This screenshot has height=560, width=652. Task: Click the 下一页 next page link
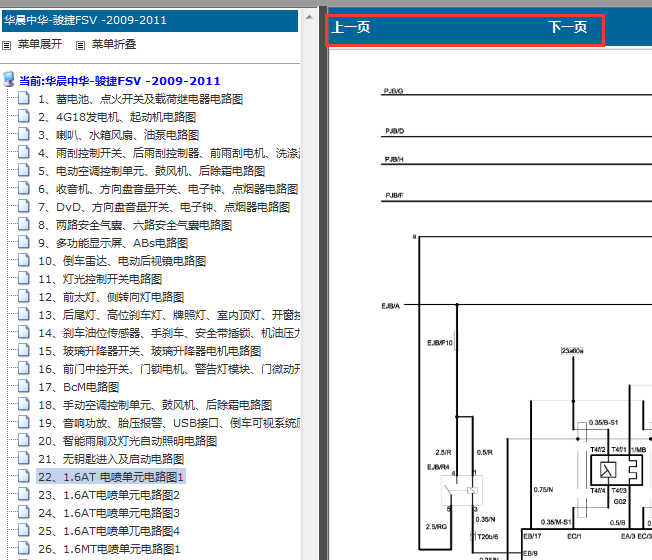(567, 27)
